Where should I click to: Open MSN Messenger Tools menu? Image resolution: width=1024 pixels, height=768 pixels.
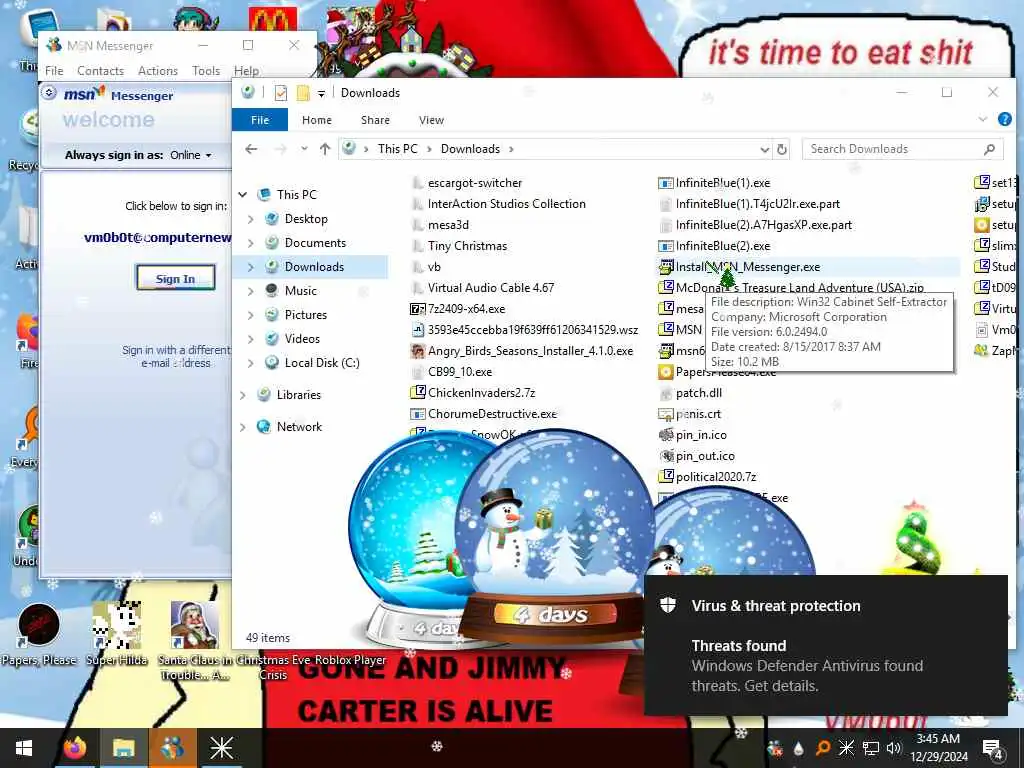[206, 71]
